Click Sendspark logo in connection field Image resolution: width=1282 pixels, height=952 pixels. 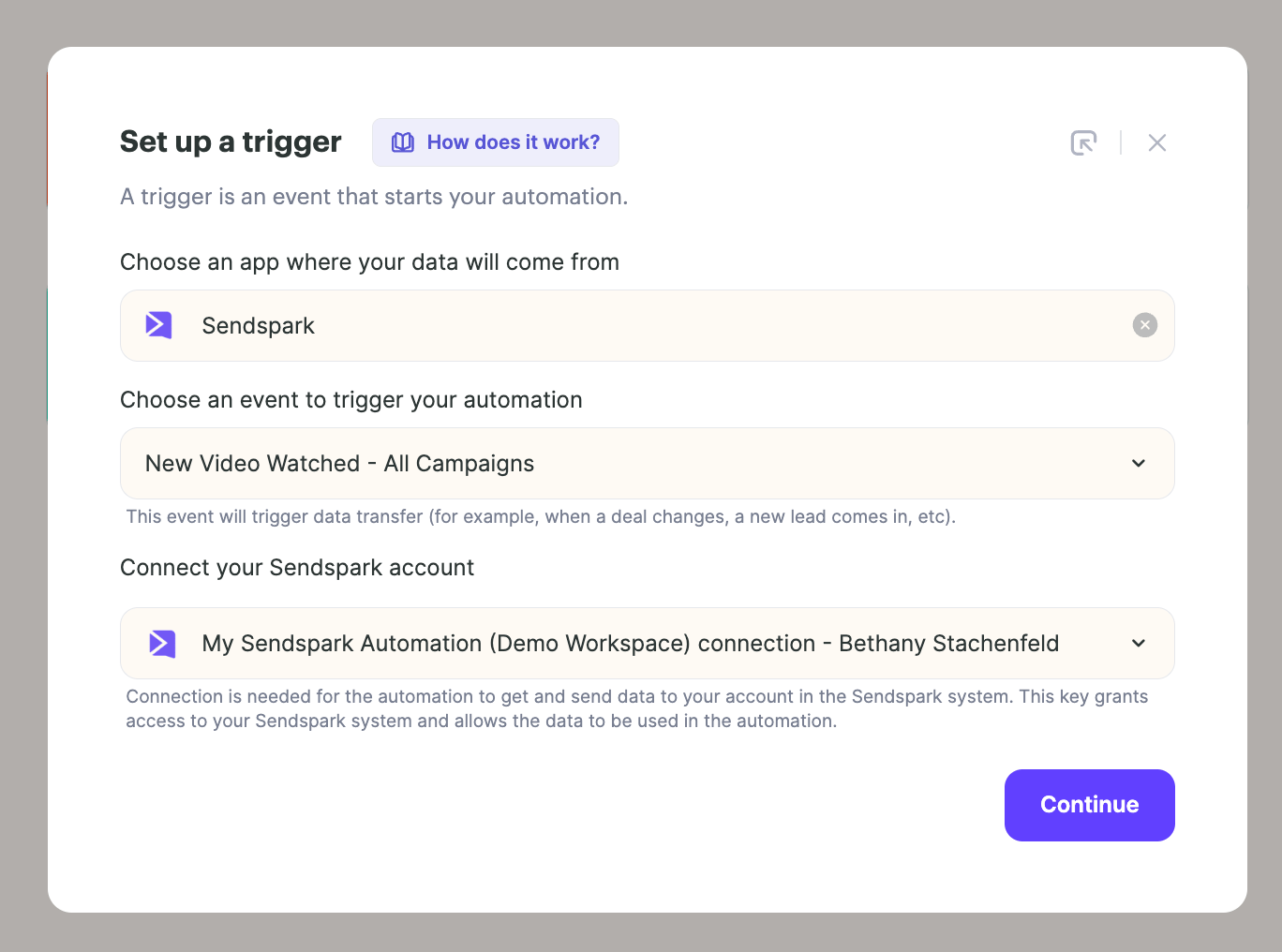pyautogui.click(x=162, y=644)
